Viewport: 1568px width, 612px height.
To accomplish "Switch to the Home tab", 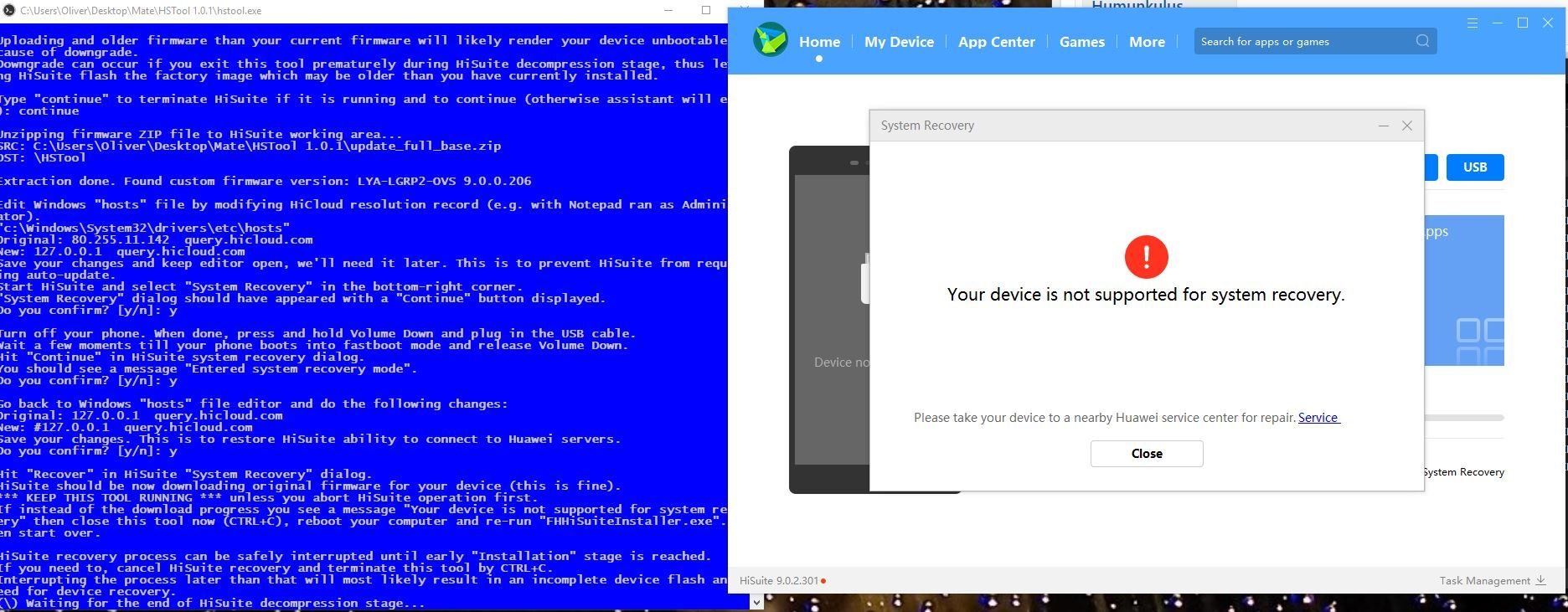I will click(x=819, y=42).
